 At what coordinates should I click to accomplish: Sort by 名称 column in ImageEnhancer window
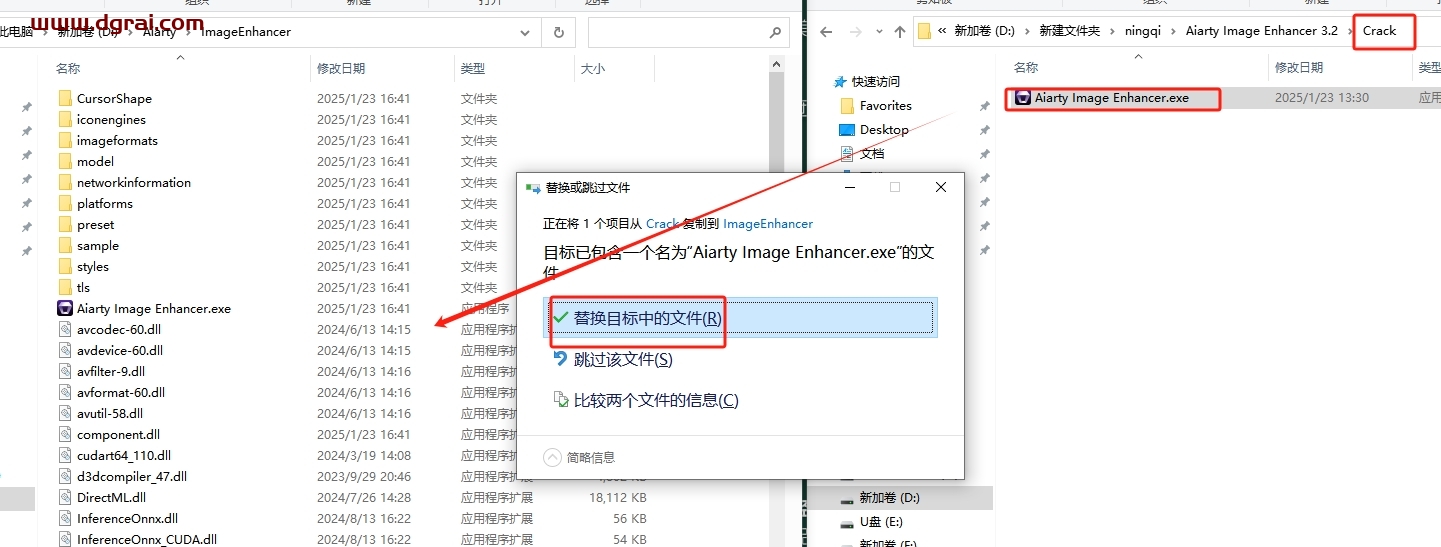68,69
